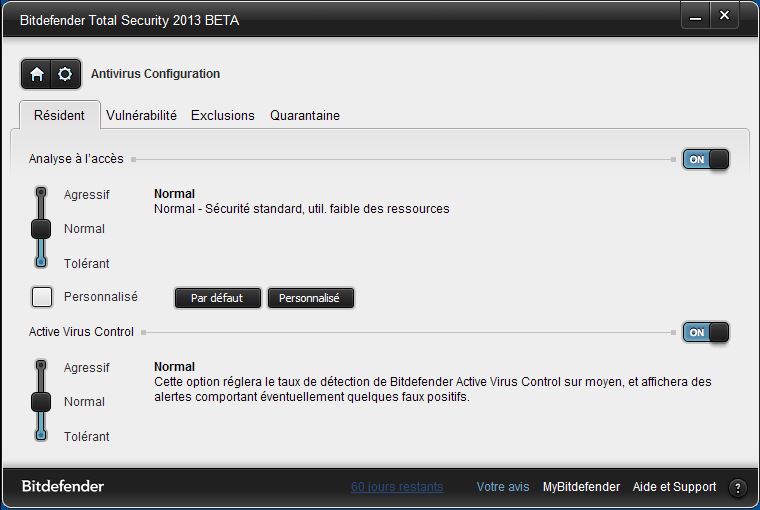760x510 pixels.
Task: Set Analyse à l'accès level to Agressif
Action: [x=87, y=194]
